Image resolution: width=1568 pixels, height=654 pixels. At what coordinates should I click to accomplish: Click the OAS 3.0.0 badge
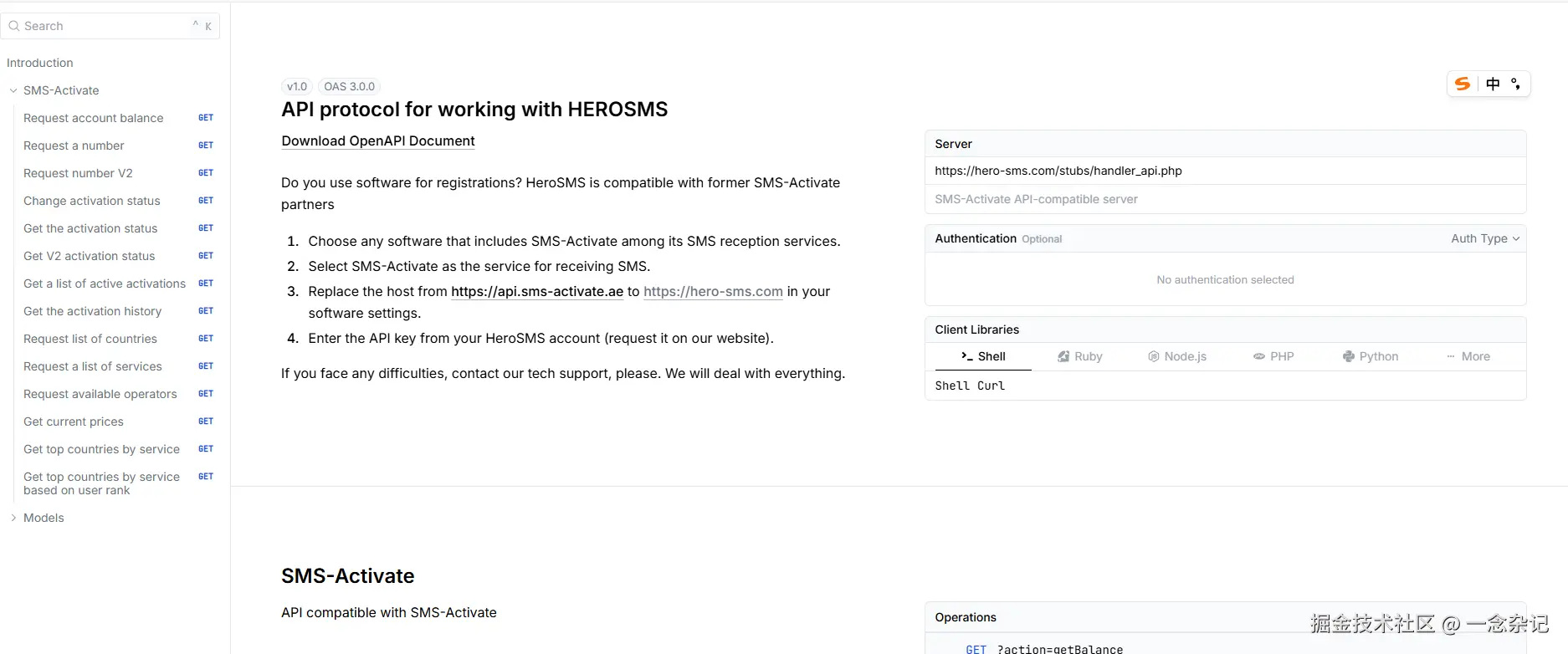350,86
